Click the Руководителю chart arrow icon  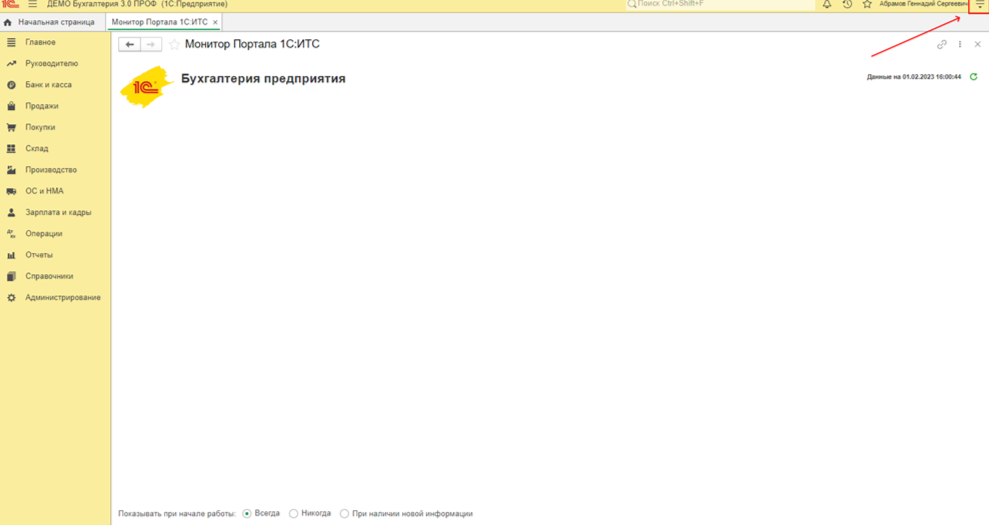[x=11, y=64]
